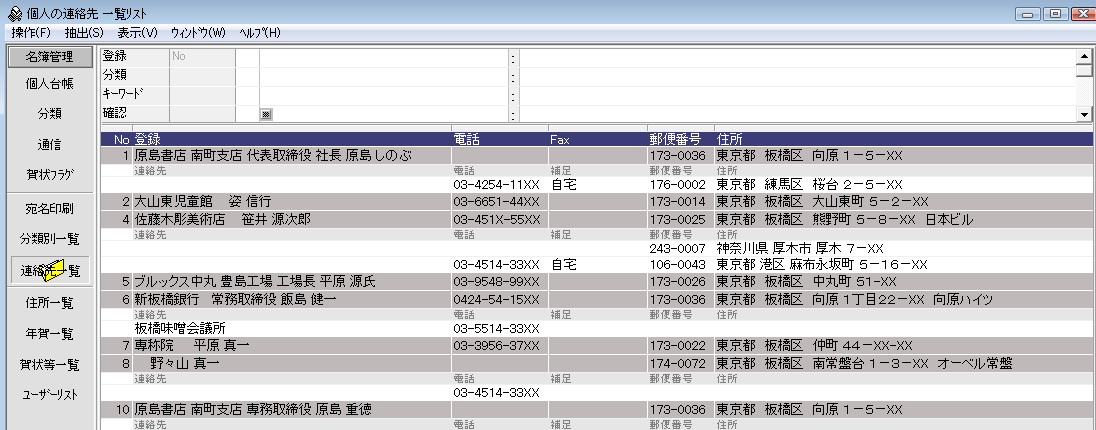This screenshot has height=430, width=1096.
Task: Go to 住所一覧 in the sidebar
Action: pyautogui.click(x=50, y=302)
